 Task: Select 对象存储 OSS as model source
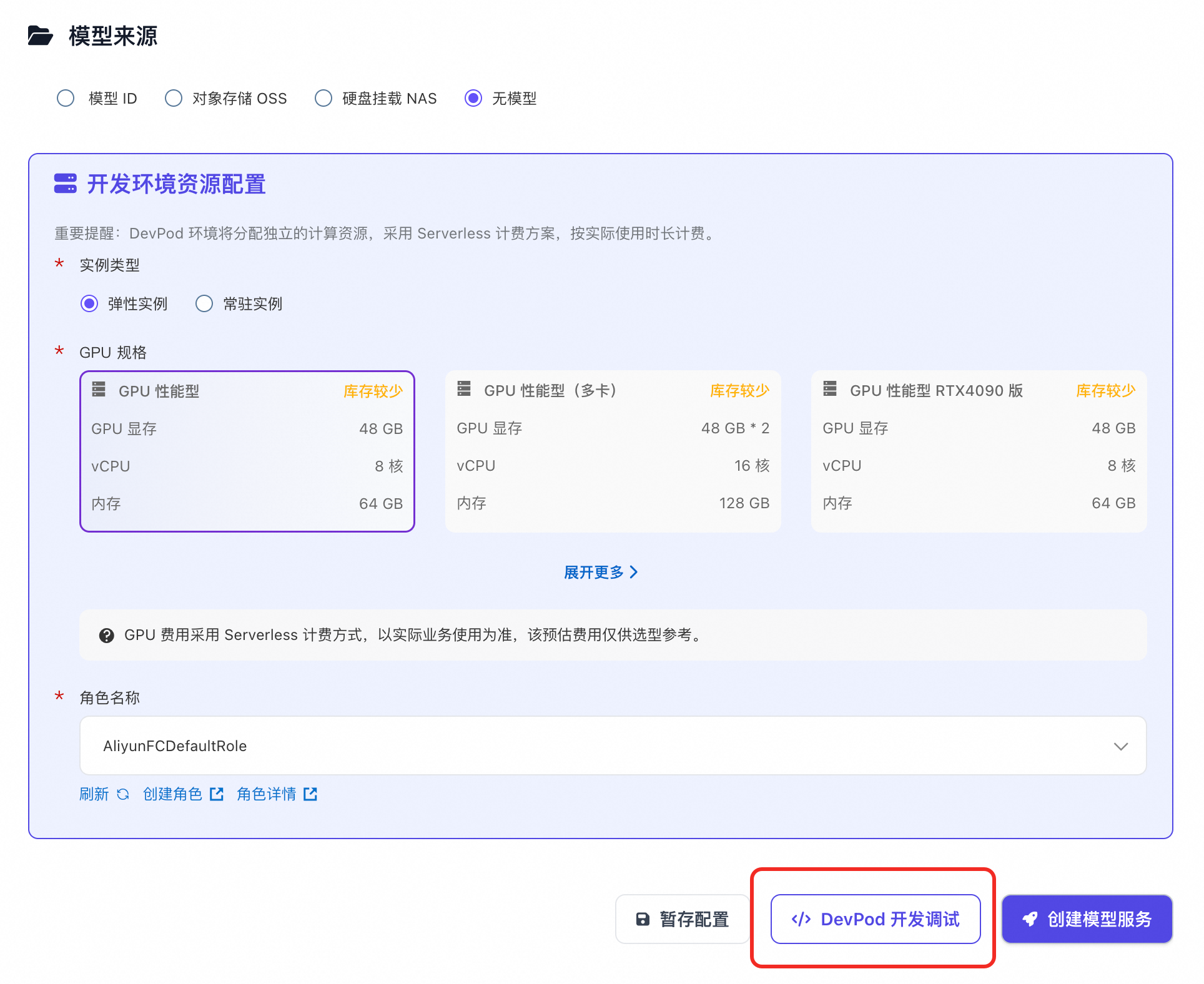pos(174,99)
